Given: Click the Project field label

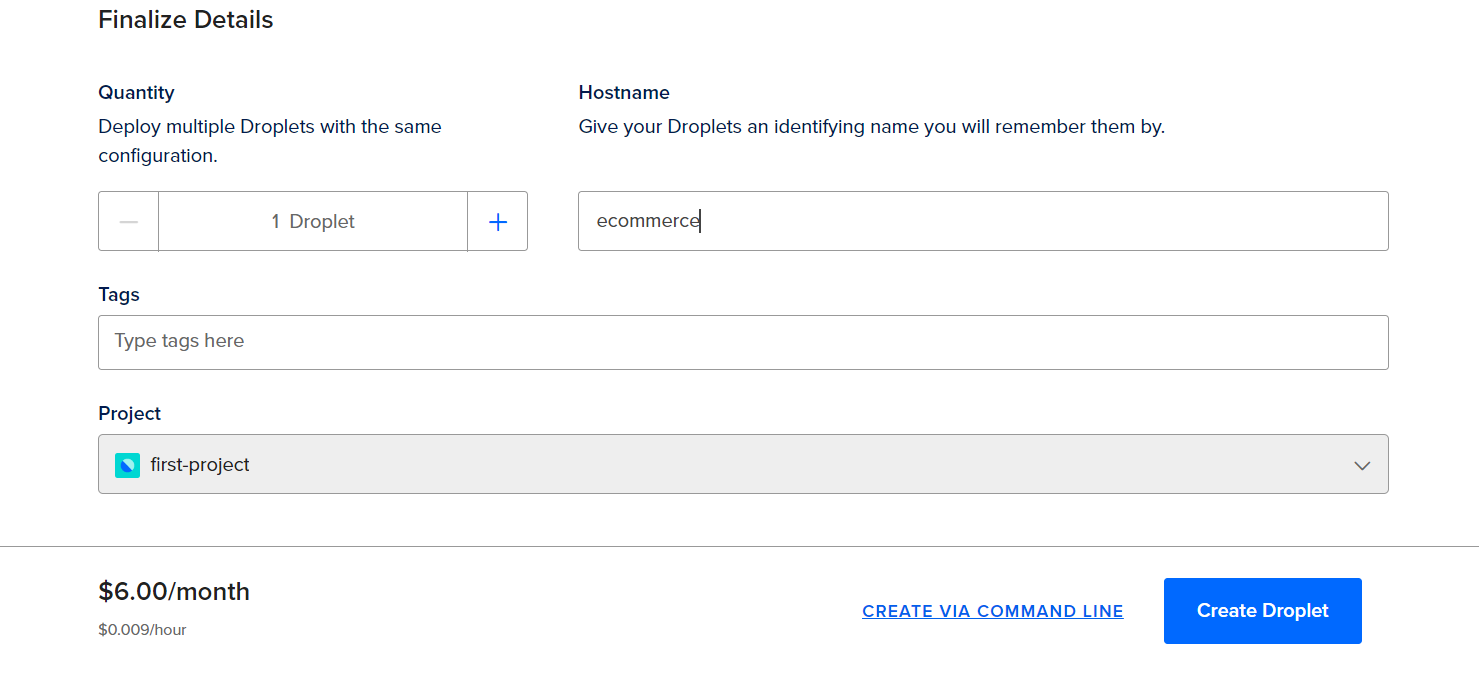Looking at the screenshot, I should (129, 414).
